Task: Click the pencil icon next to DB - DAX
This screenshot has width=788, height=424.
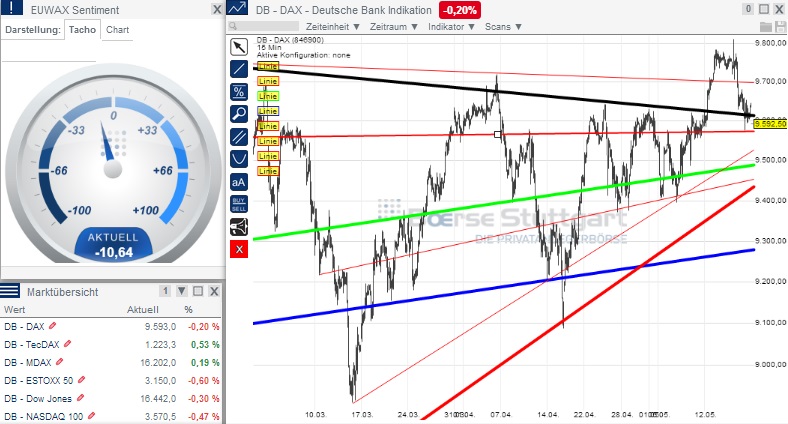Action: 52,326
